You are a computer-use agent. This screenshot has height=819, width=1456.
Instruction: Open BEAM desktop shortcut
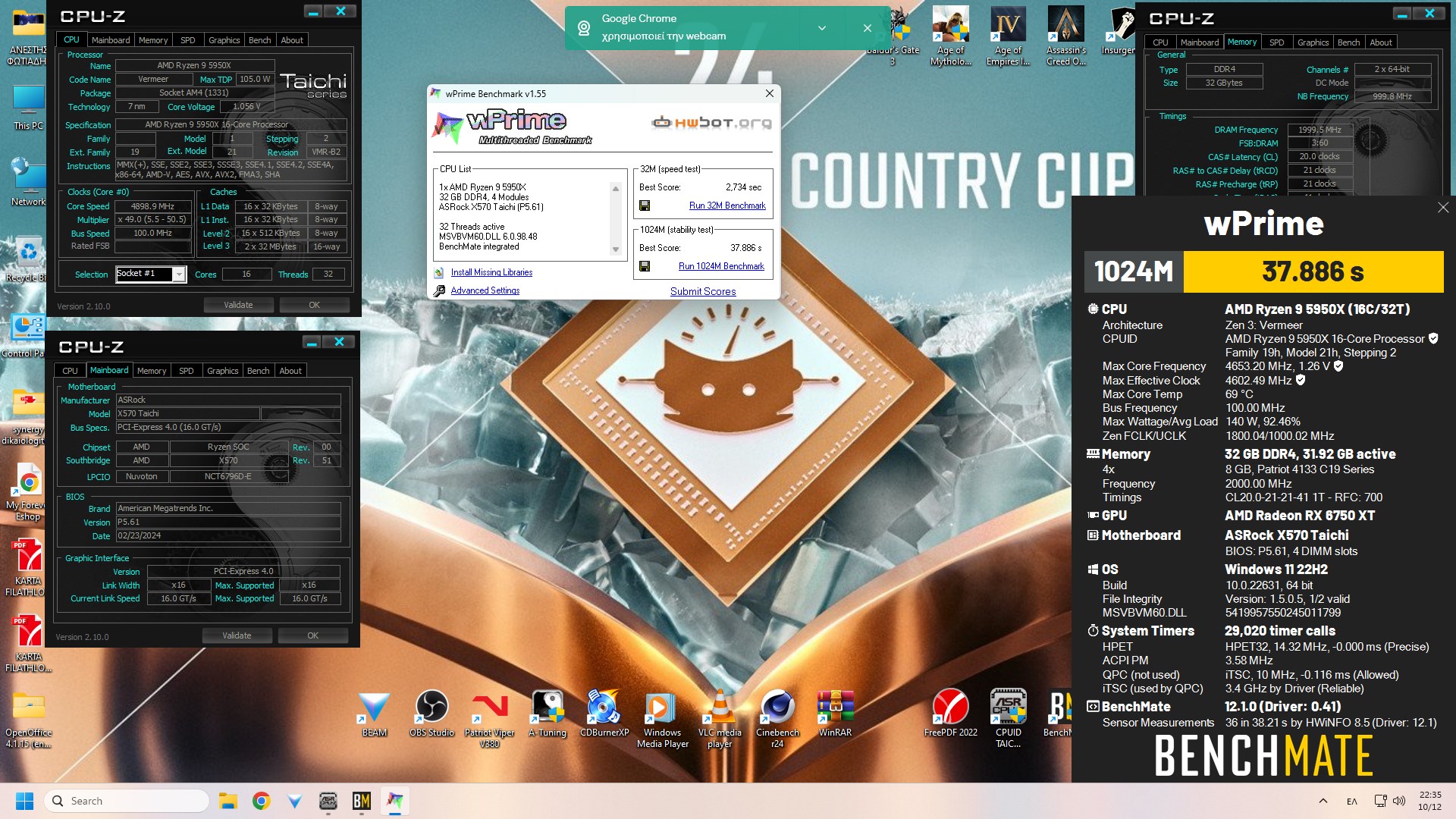tap(375, 714)
